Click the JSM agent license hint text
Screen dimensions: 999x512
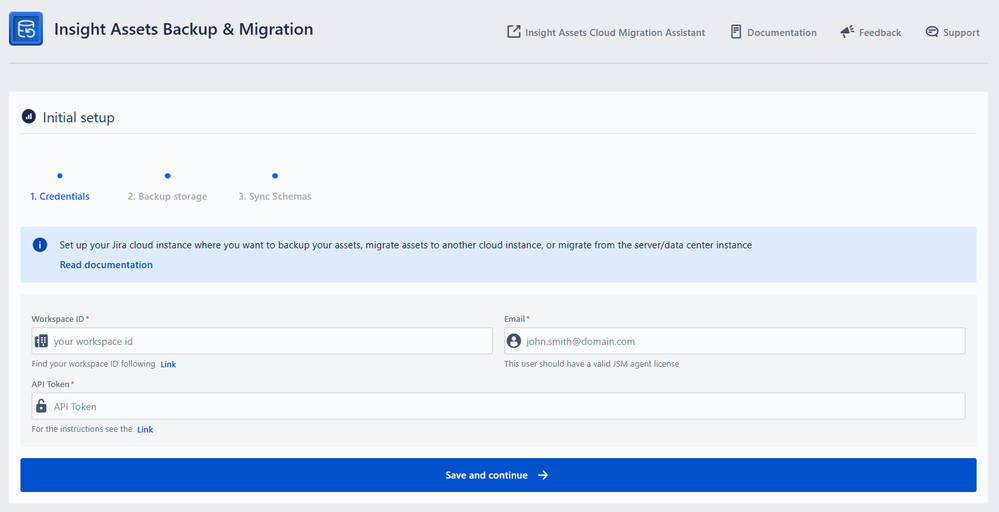click(592, 364)
